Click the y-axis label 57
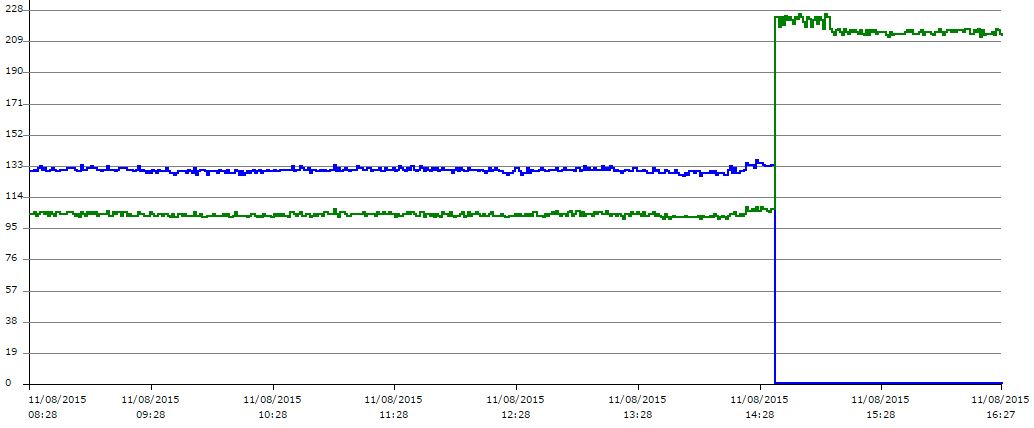 [10, 290]
